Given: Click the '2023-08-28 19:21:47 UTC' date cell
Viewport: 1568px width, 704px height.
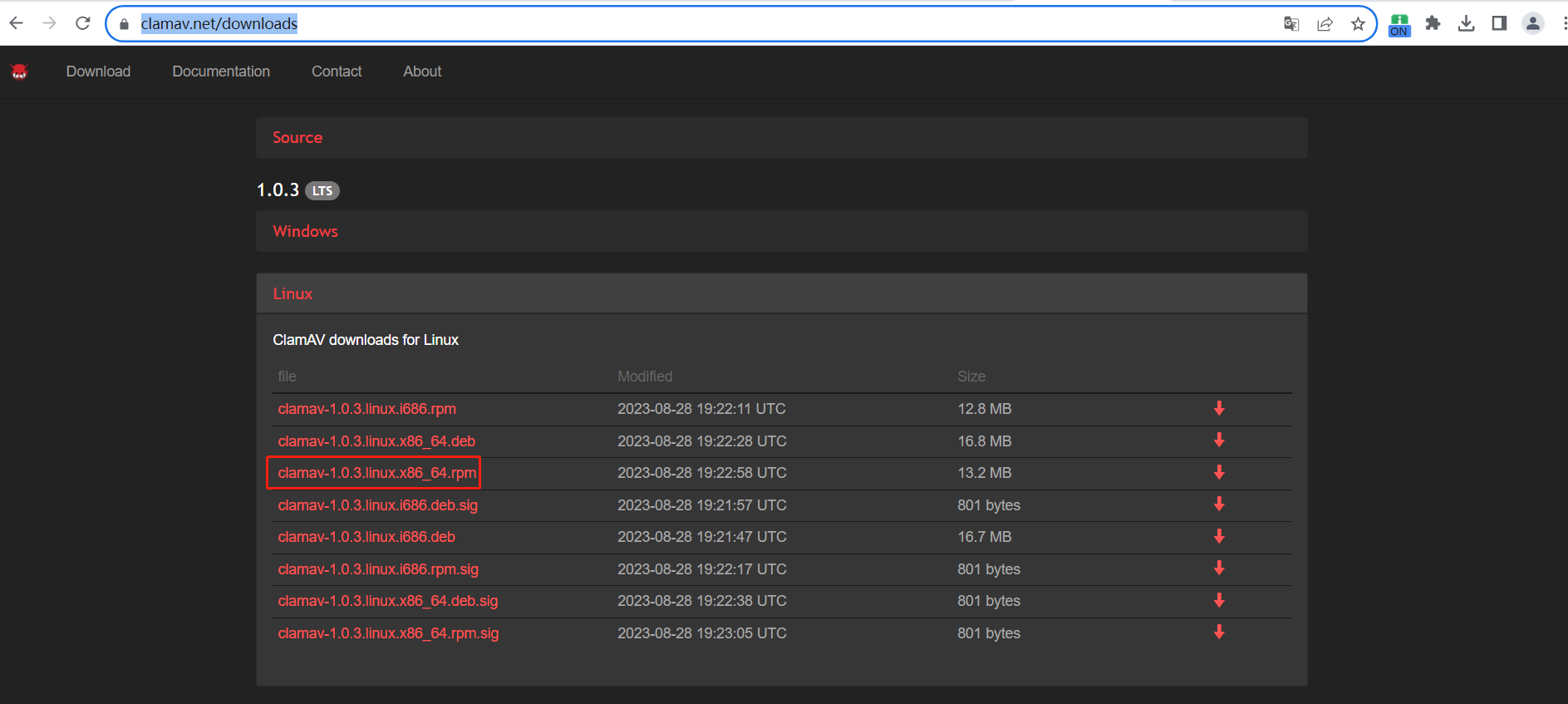Looking at the screenshot, I should pyautogui.click(x=701, y=537).
